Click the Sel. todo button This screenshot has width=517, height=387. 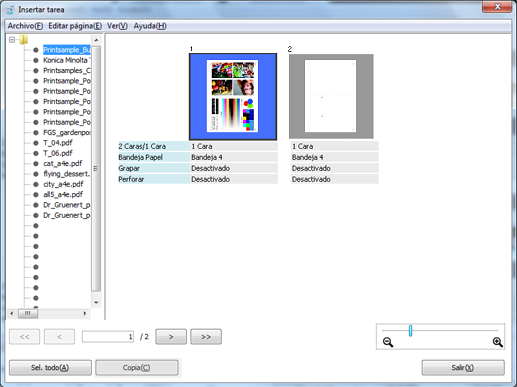click(50, 367)
